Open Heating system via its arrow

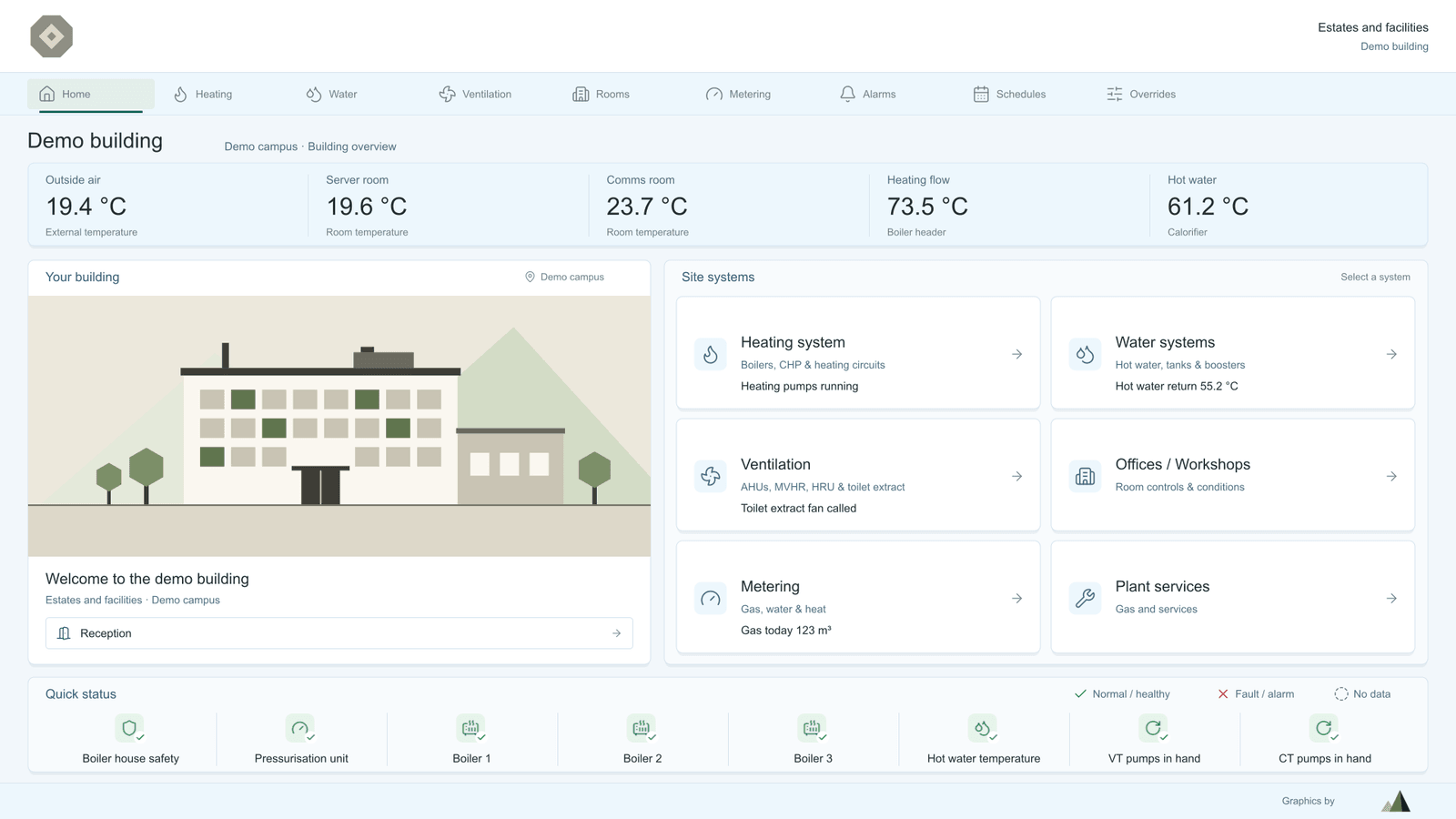click(1017, 354)
